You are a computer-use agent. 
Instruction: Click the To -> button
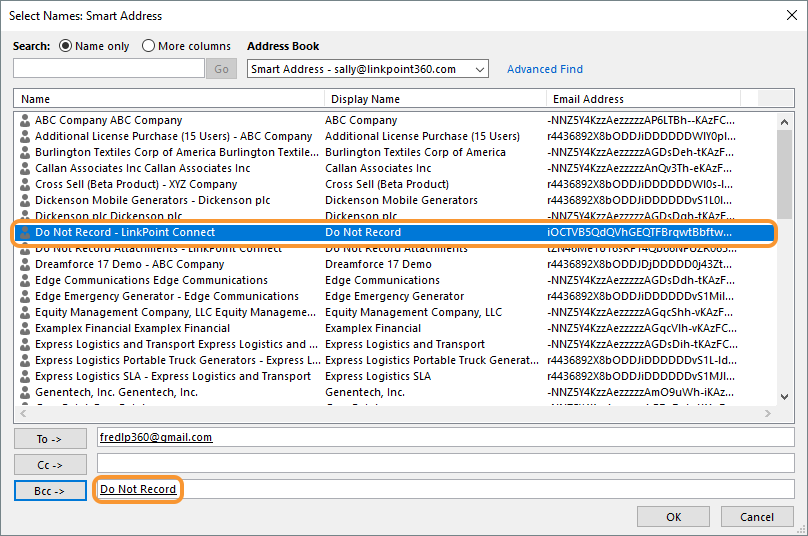click(50, 439)
